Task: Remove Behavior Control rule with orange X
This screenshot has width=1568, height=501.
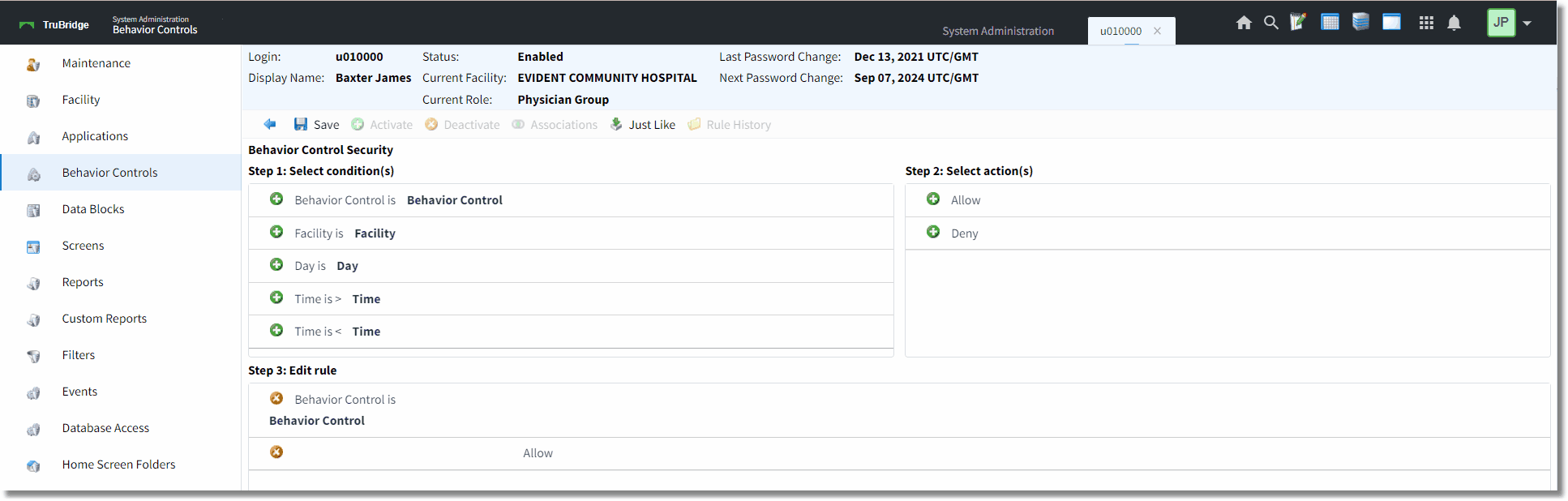Action: click(276, 399)
